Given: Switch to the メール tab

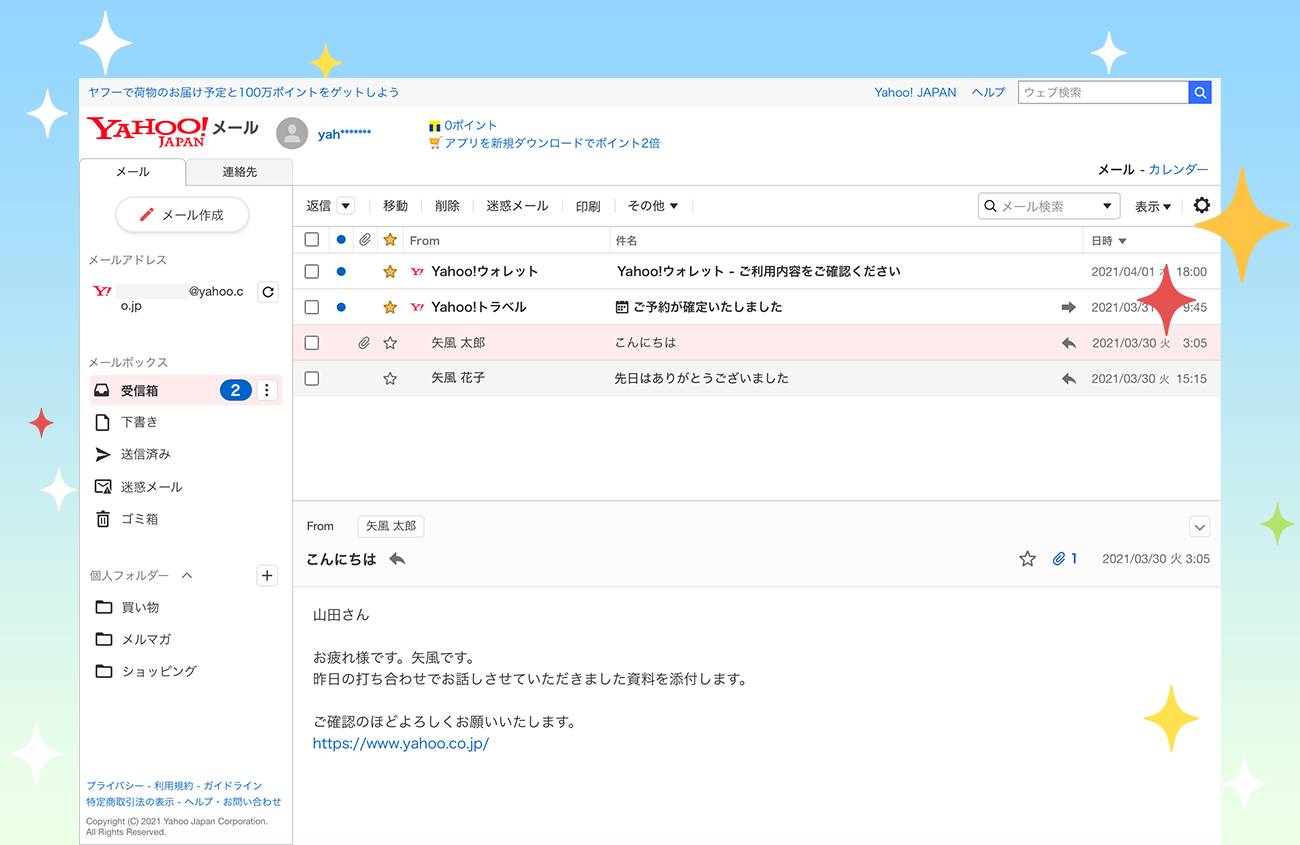Looking at the screenshot, I should (133, 172).
